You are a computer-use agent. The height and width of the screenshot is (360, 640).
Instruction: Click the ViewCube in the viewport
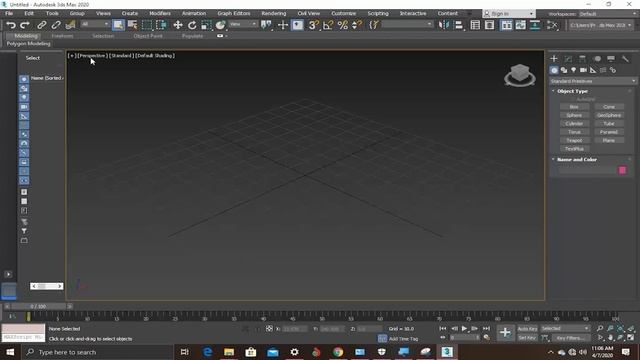[x=520, y=75]
